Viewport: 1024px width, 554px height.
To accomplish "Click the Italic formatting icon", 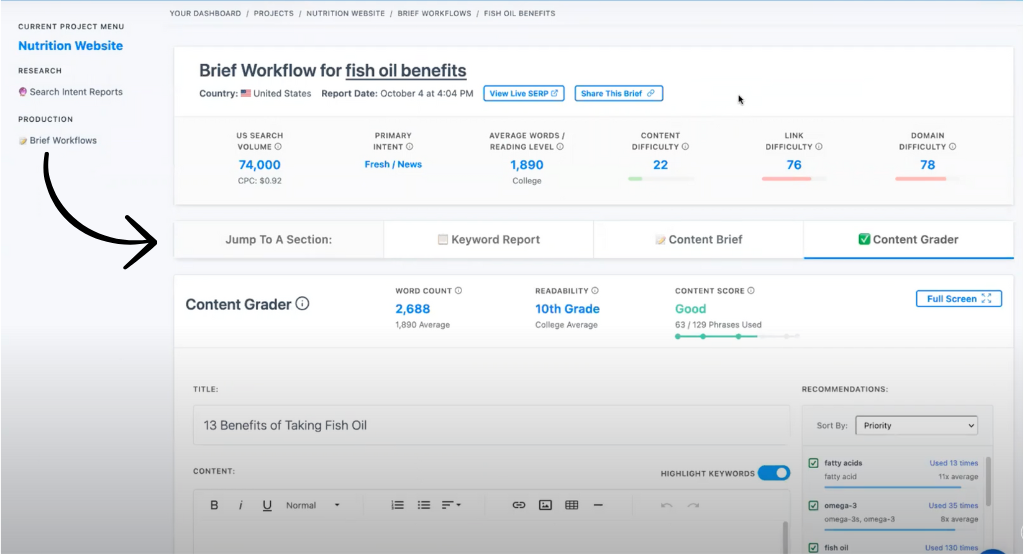I will click(240, 505).
